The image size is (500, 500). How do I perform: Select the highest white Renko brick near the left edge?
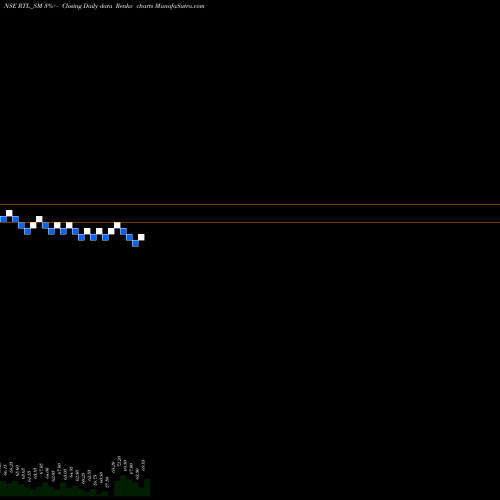point(9,213)
